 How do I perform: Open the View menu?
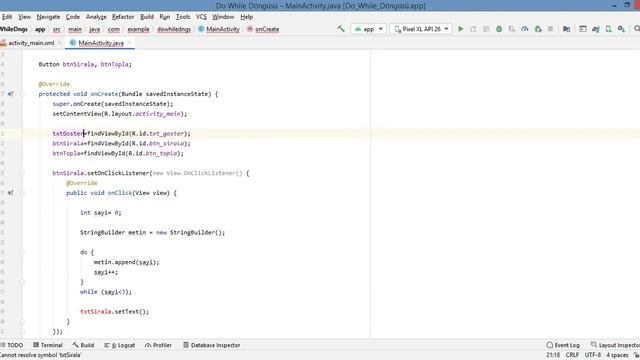[24, 17]
